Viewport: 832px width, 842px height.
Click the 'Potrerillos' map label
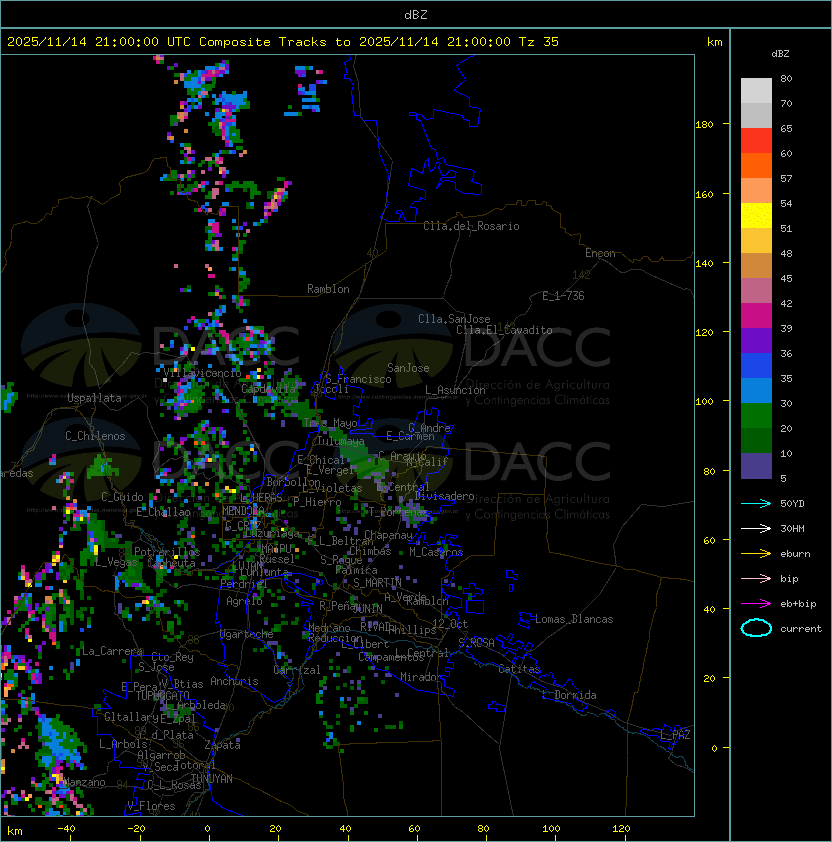167,552
